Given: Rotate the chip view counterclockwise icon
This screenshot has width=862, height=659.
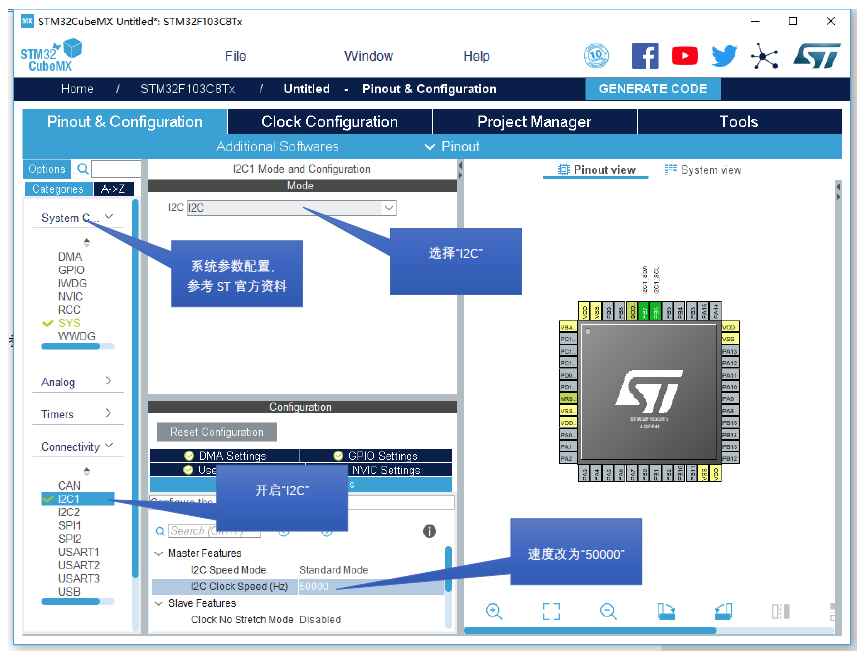Looking at the screenshot, I should [723, 611].
